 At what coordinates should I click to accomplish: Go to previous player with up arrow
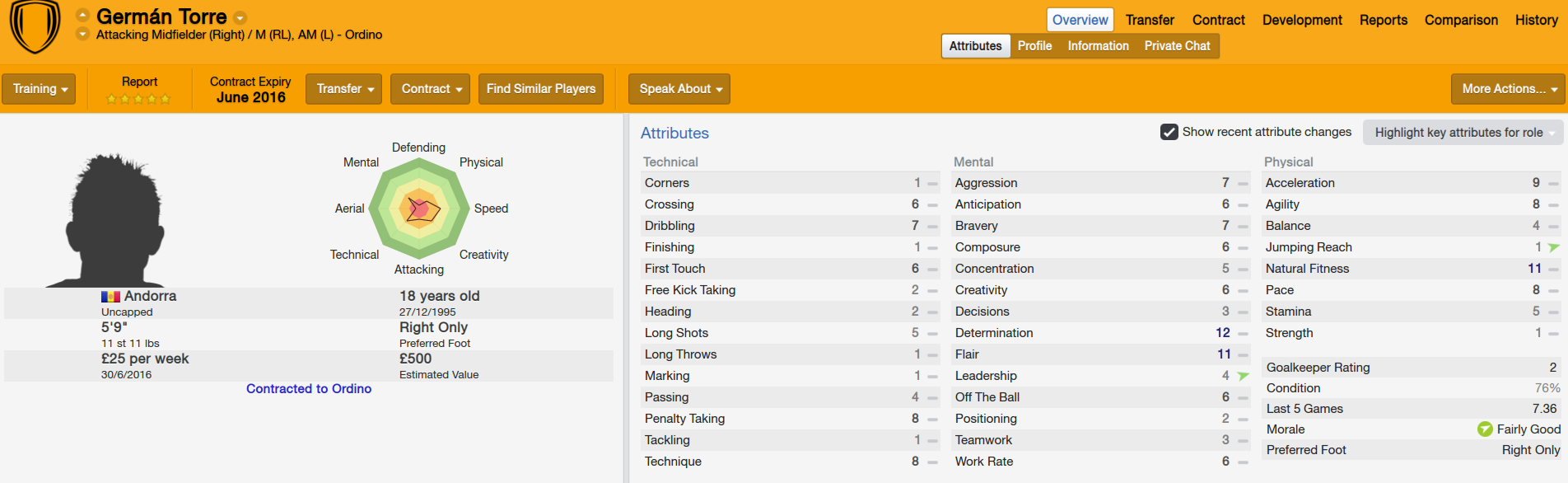click(82, 16)
